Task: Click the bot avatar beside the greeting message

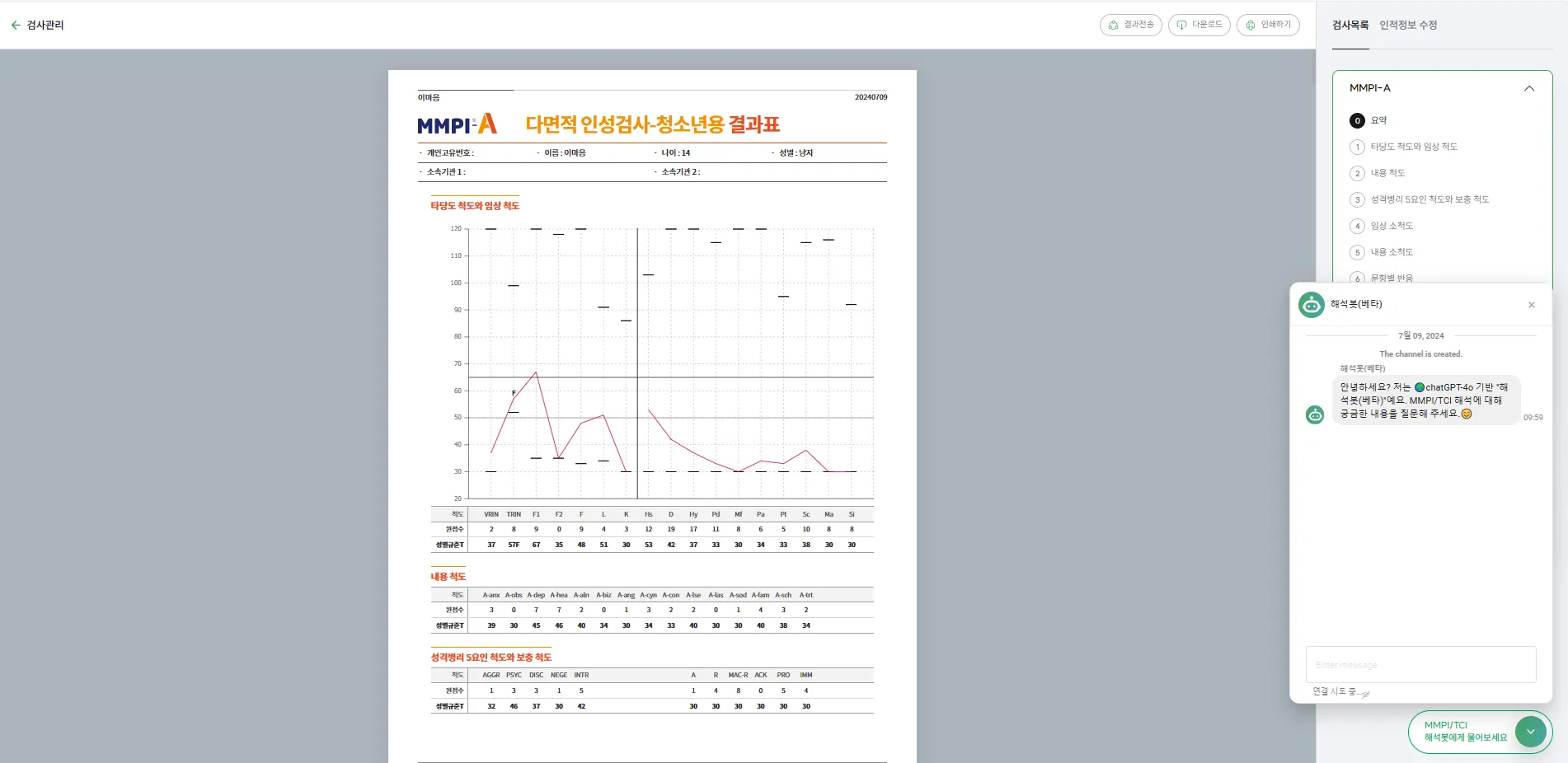Action: pos(1315,414)
